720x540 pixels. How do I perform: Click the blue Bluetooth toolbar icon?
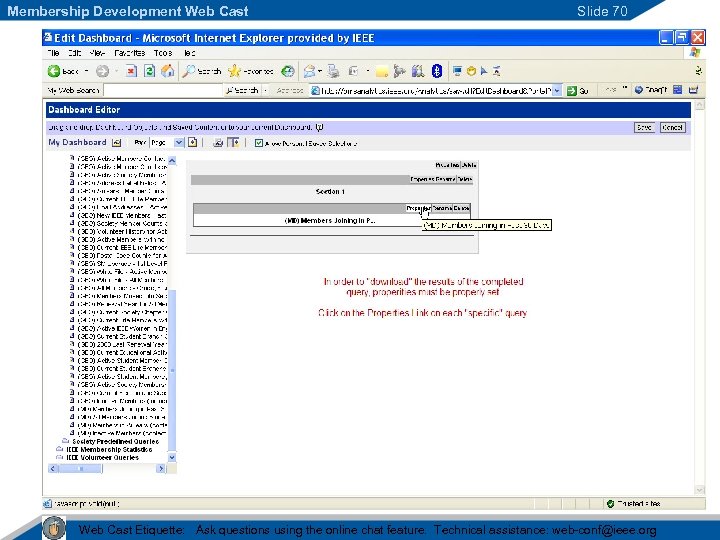point(437,71)
